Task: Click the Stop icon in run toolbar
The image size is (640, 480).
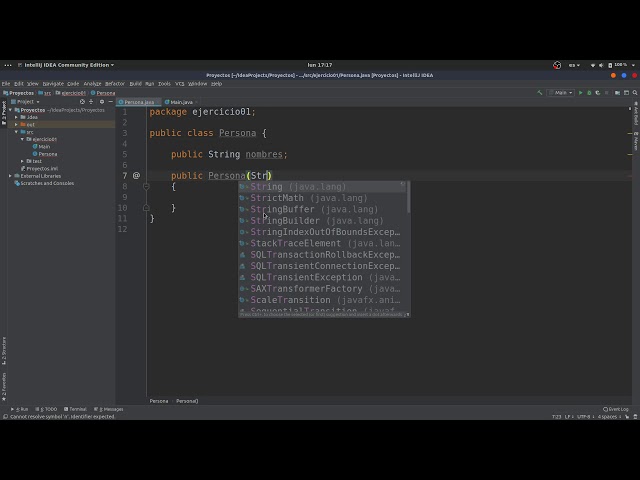Action: click(607, 93)
